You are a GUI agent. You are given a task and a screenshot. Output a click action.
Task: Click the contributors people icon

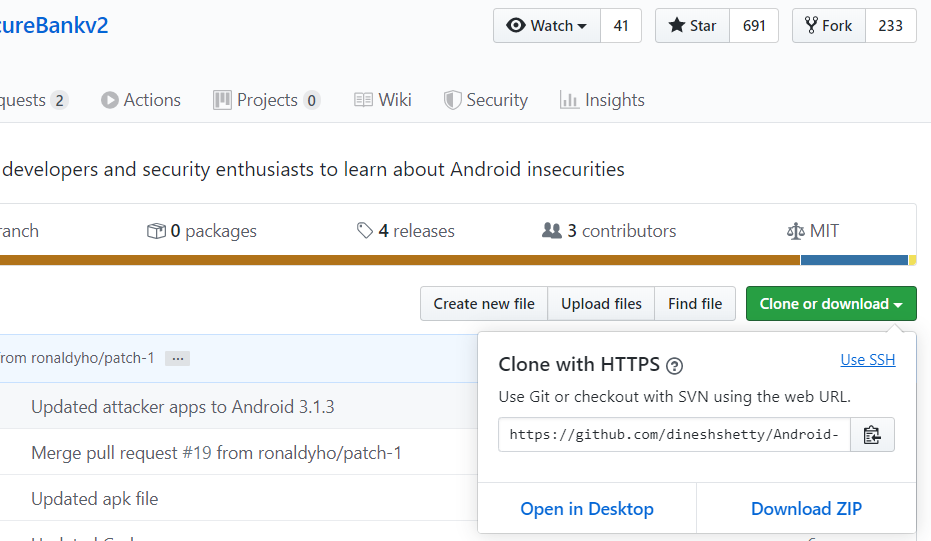pos(551,231)
